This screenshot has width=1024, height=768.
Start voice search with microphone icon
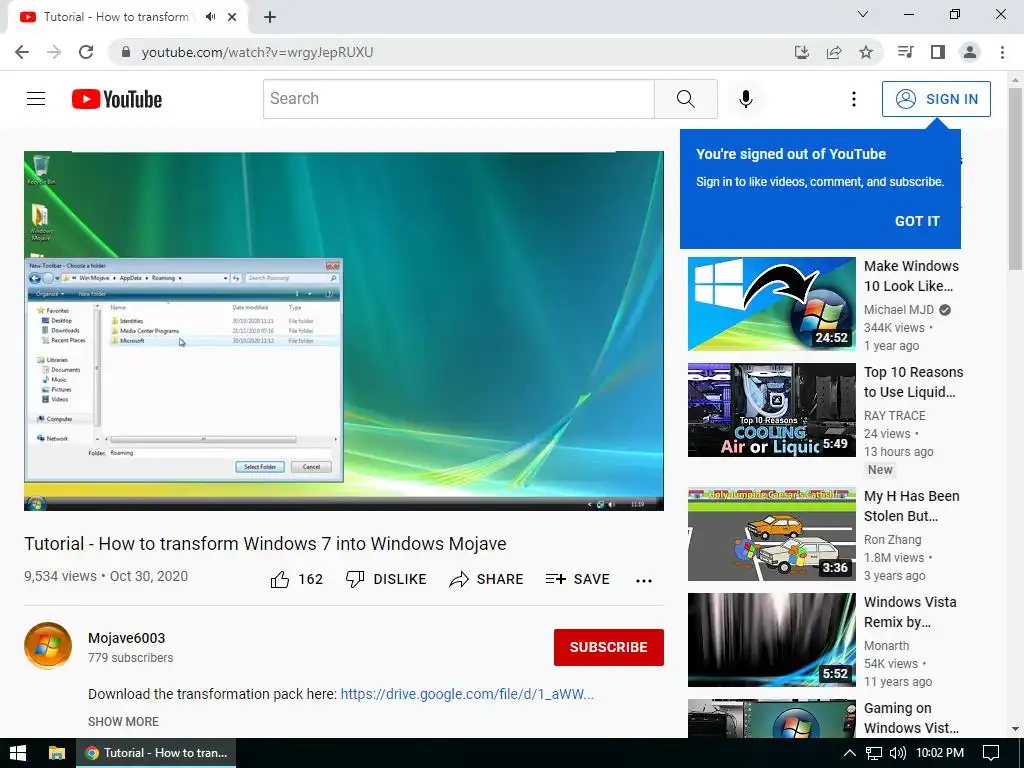(745, 99)
